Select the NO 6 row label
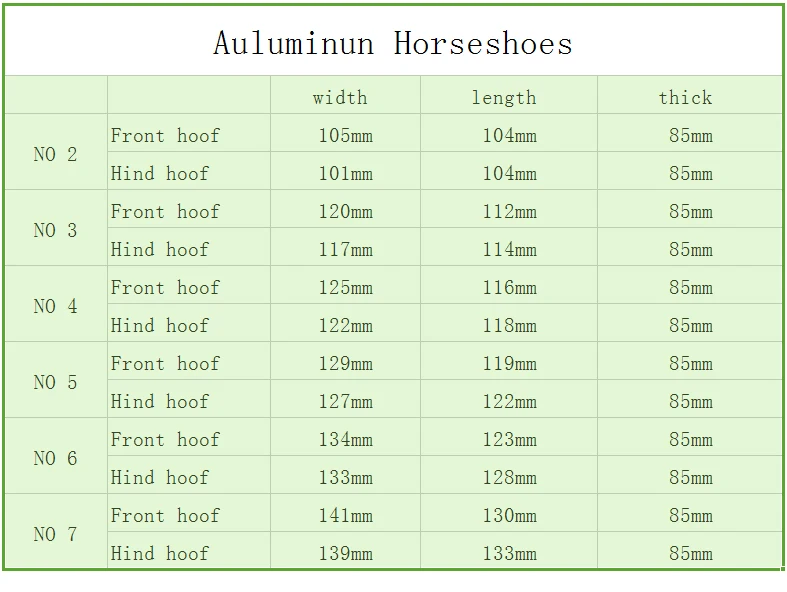Screen dimensions: 787x592 [56, 456]
